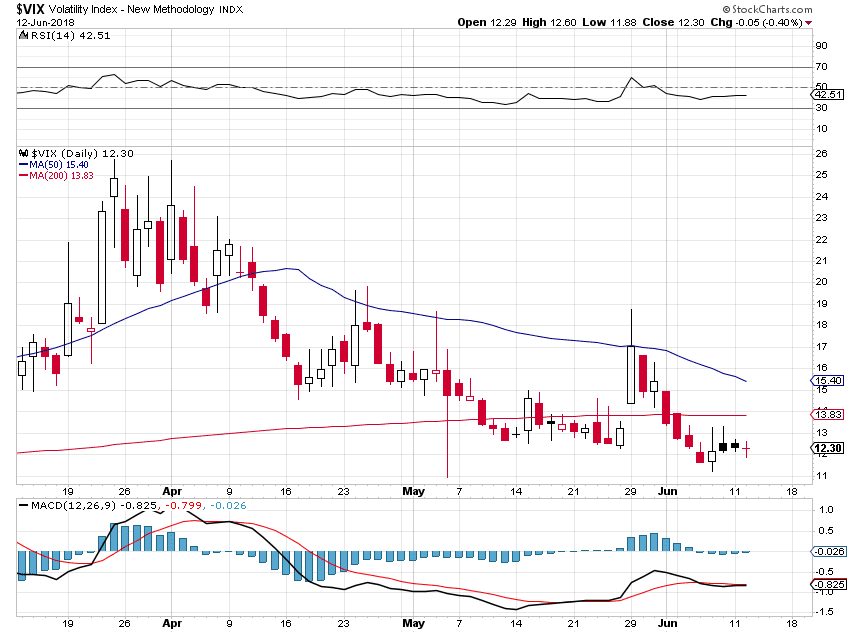Click the 12.30 last price axis tag

(828, 448)
